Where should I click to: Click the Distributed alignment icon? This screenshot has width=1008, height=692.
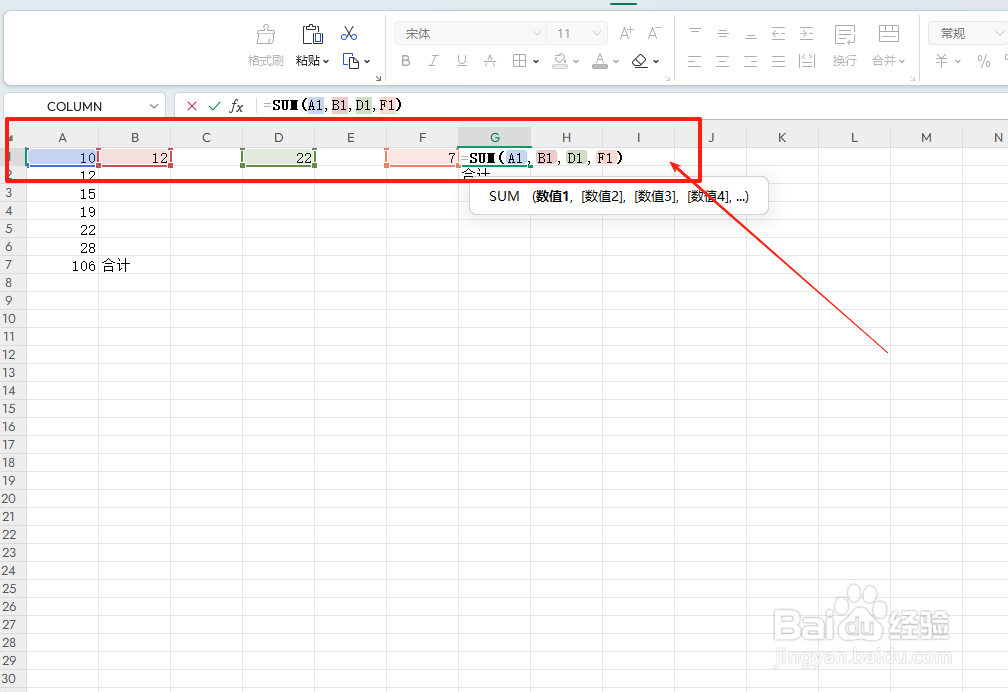tap(807, 61)
